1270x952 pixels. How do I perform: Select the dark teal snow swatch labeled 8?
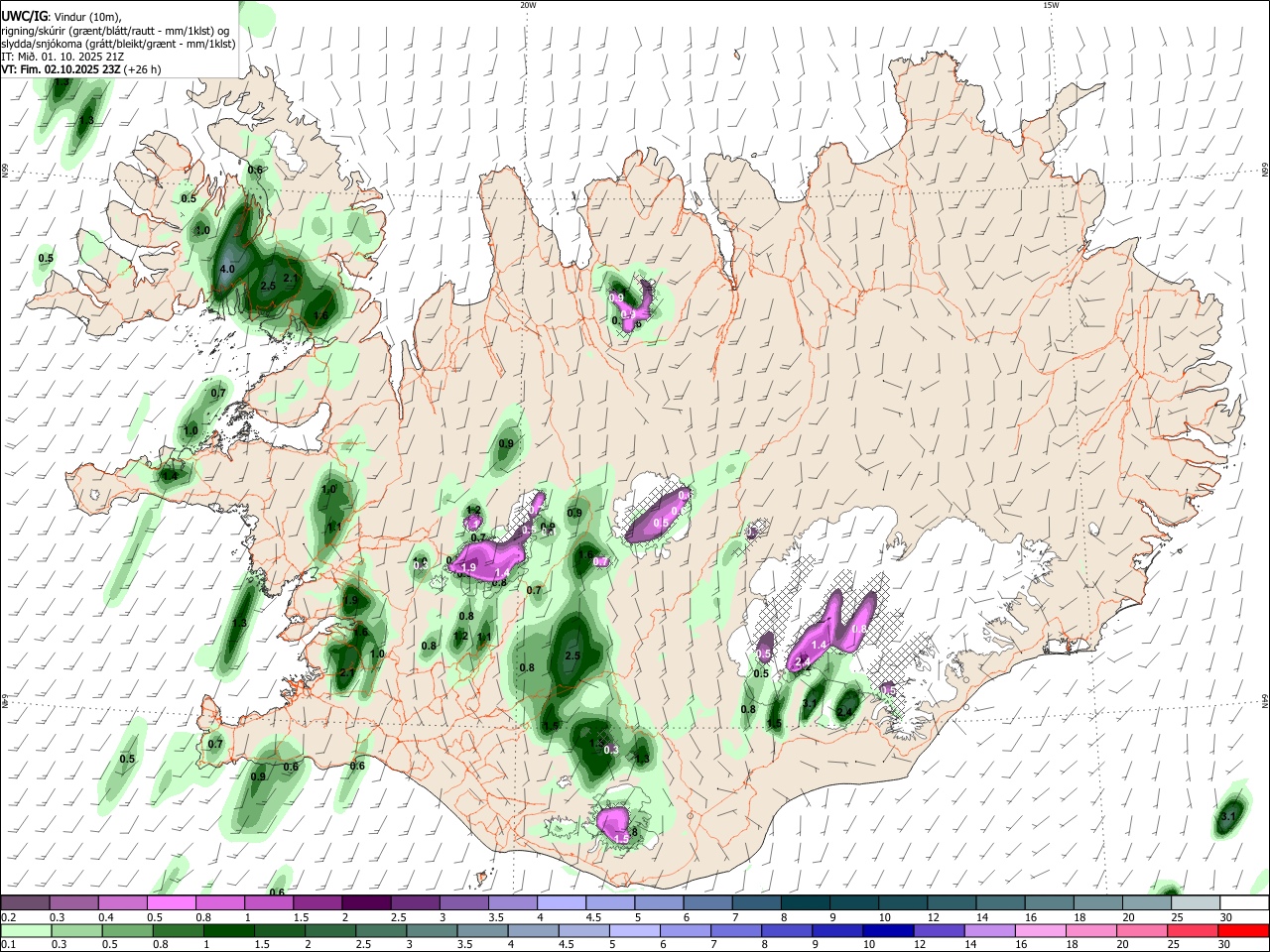pos(805,902)
